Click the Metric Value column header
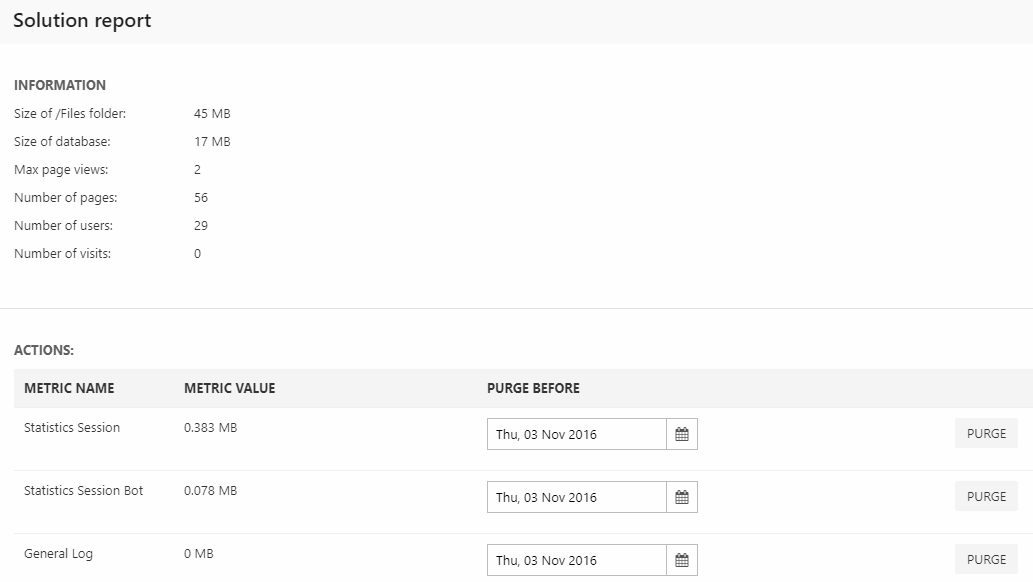This screenshot has width=1033, height=582. [229, 388]
